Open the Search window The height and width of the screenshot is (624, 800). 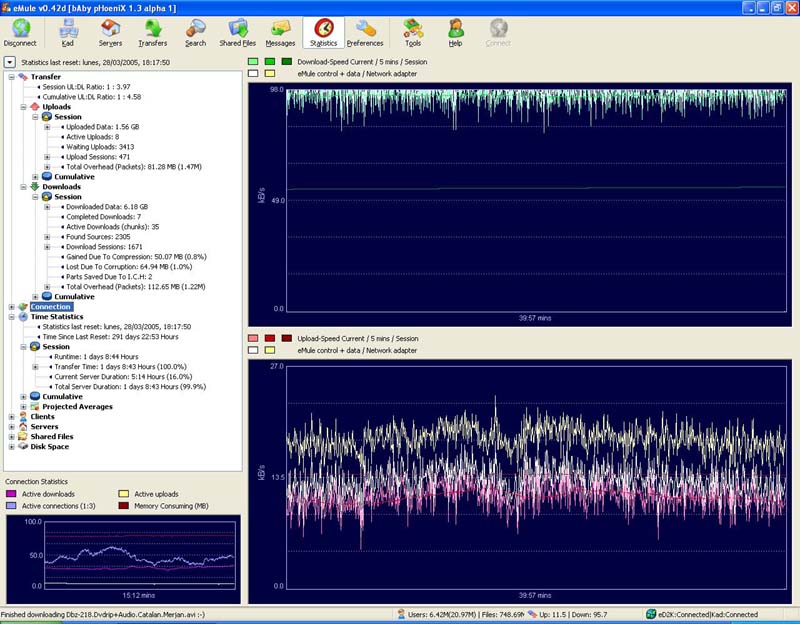tap(195, 32)
